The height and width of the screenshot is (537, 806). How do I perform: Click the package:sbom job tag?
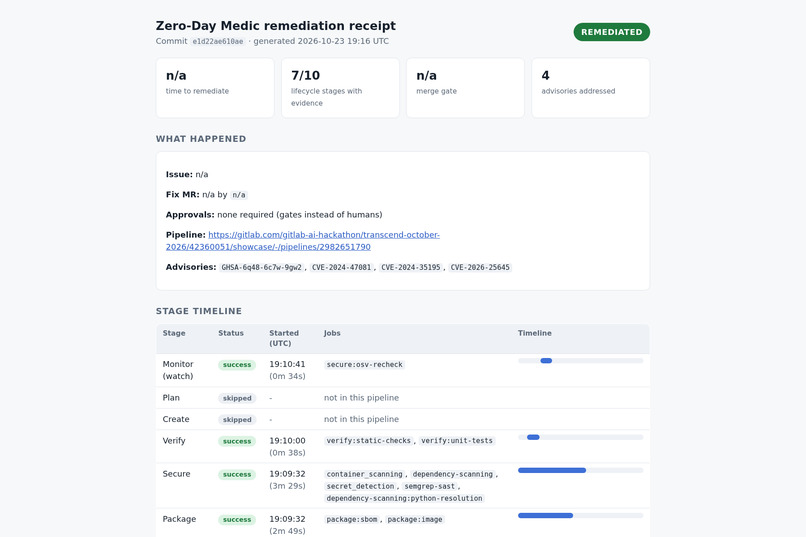coord(352,520)
